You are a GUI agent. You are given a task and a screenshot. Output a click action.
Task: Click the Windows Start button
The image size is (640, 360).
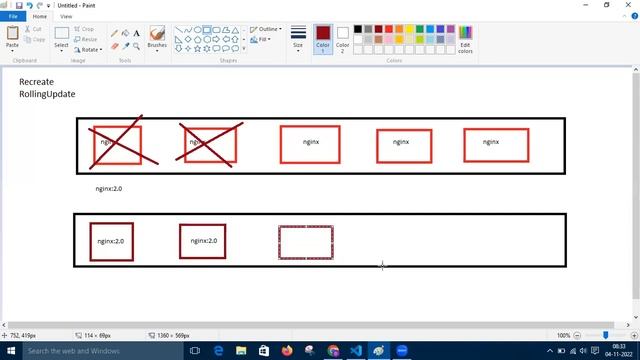pos(11,351)
